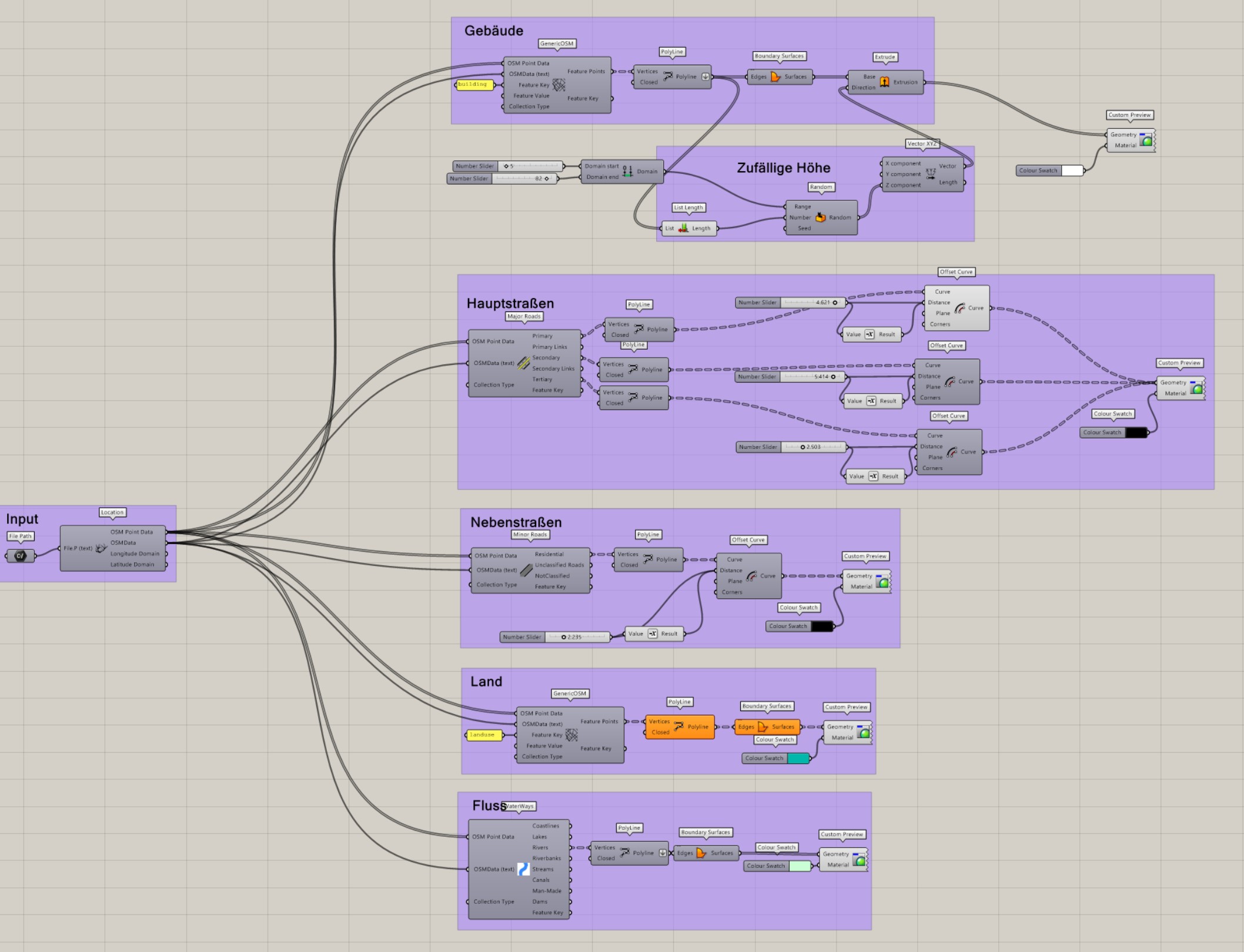This screenshot has width=1244, height=952.
Task: Select the Extrude component icon in Gebäude
Action: click(x=884, y=82)
